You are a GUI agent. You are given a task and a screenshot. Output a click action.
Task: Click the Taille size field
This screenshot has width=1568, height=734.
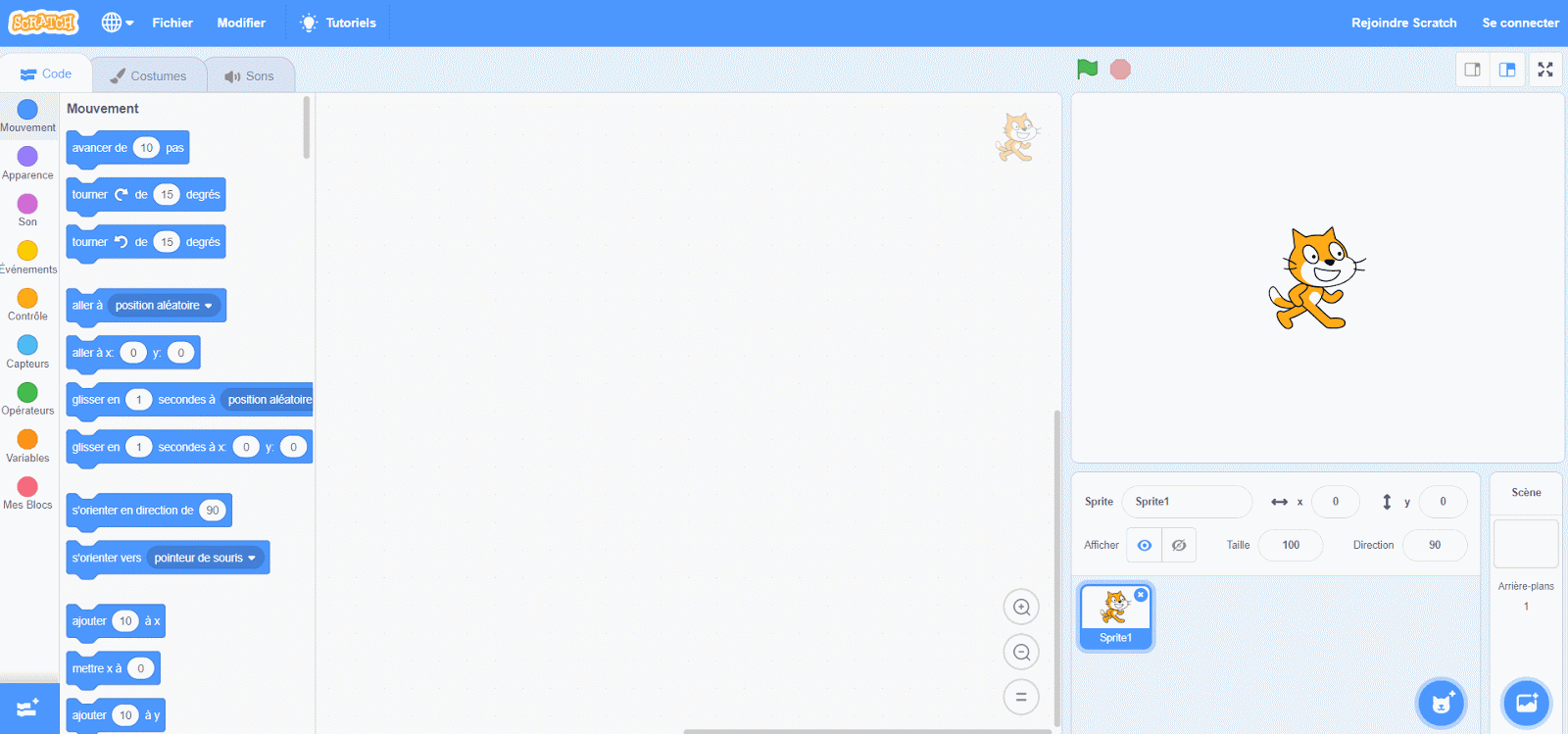1291,545
